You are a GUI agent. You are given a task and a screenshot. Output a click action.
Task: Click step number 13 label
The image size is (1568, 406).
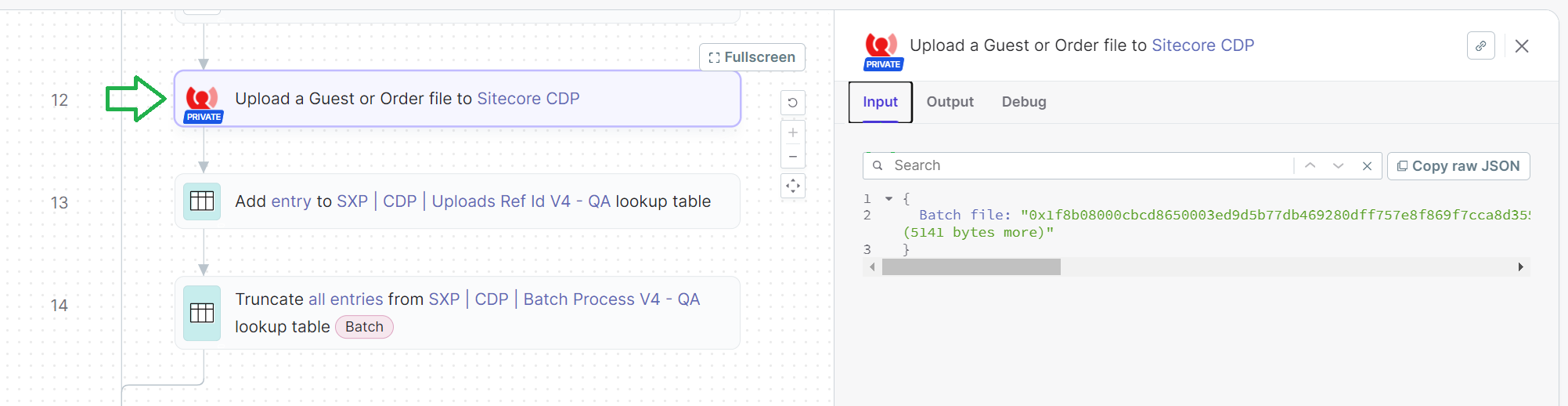59,203
